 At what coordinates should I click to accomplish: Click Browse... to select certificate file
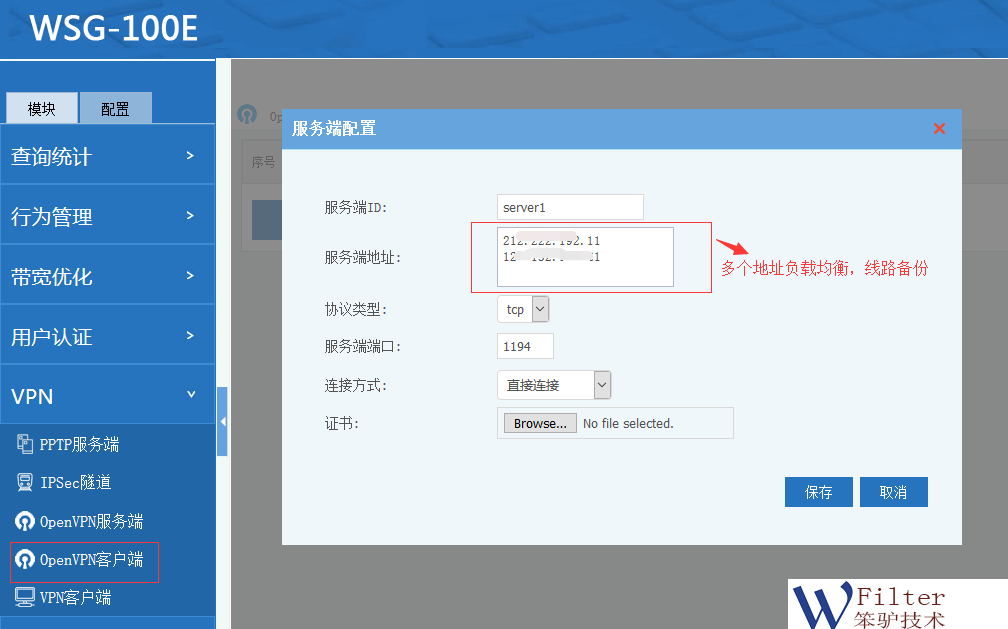pyautogui.click(x=540, y=423)
